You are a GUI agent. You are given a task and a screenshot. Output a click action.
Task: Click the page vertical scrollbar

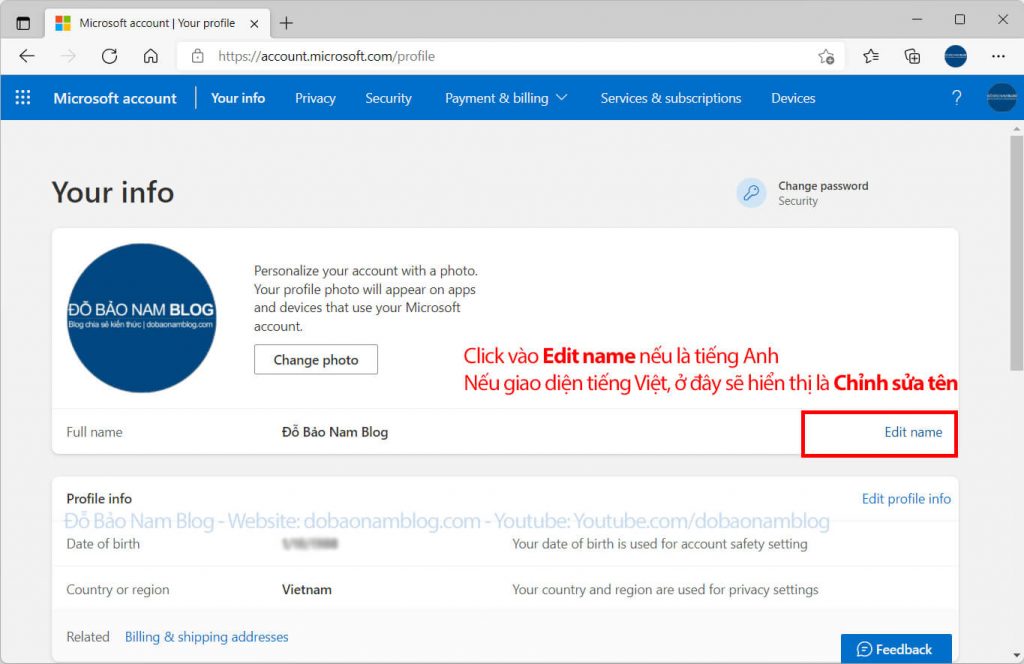click(x=1016, y=251)
